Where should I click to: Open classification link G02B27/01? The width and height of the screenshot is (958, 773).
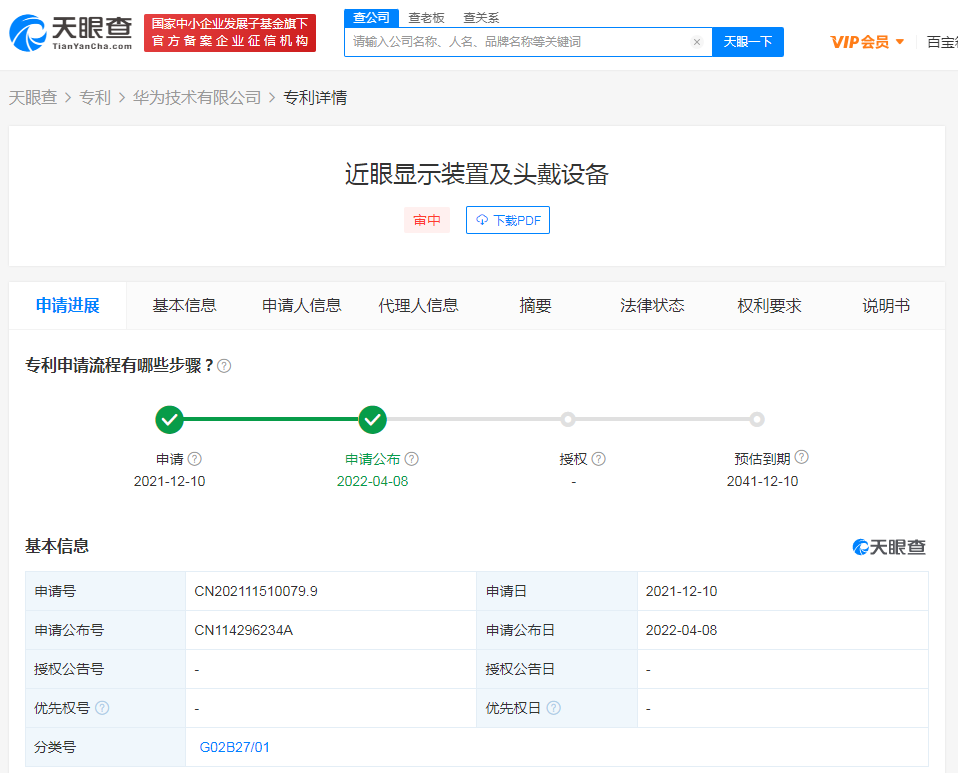(x=235, y=747)
